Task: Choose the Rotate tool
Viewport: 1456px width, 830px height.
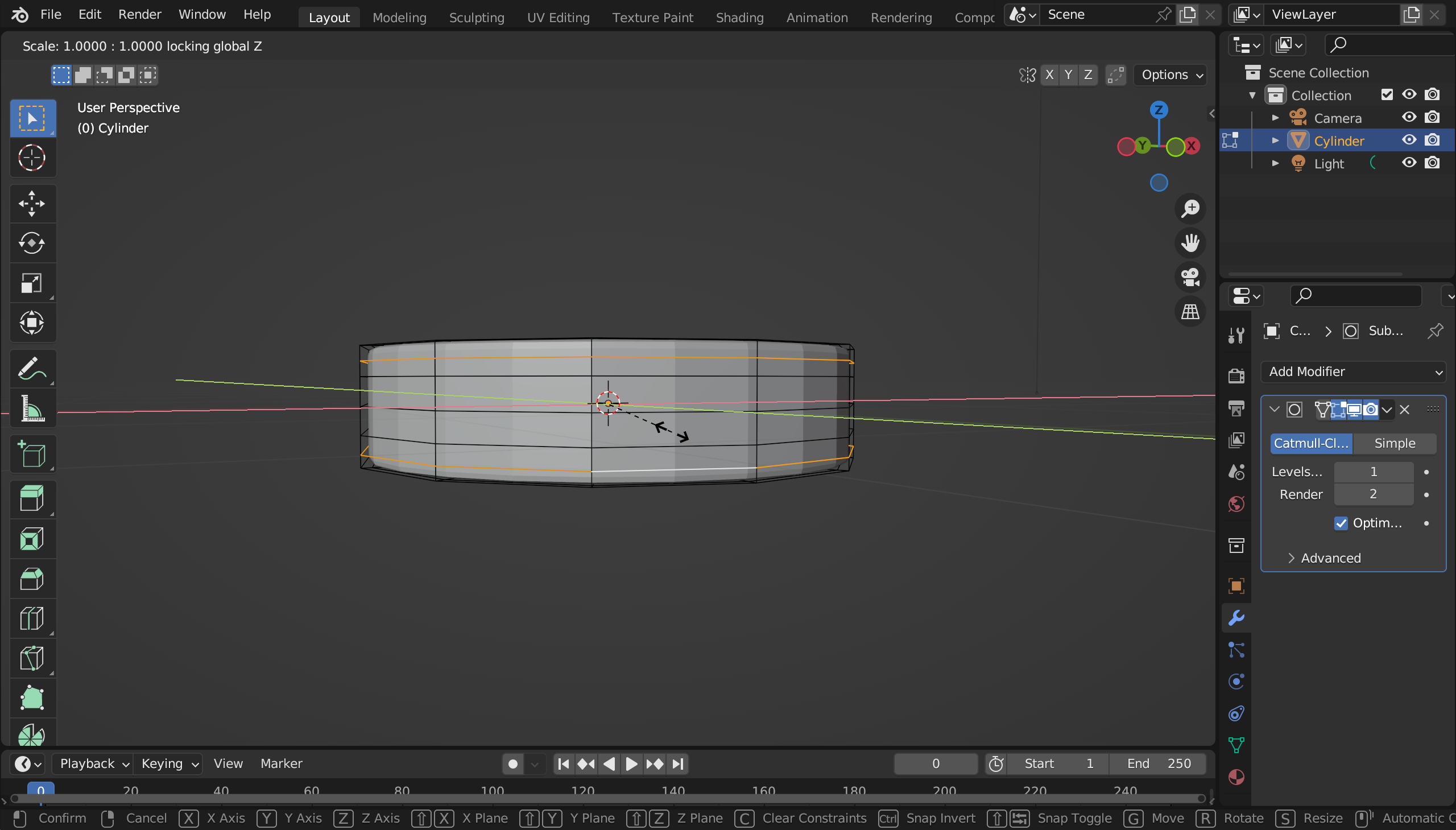Action: click(32, 243)
